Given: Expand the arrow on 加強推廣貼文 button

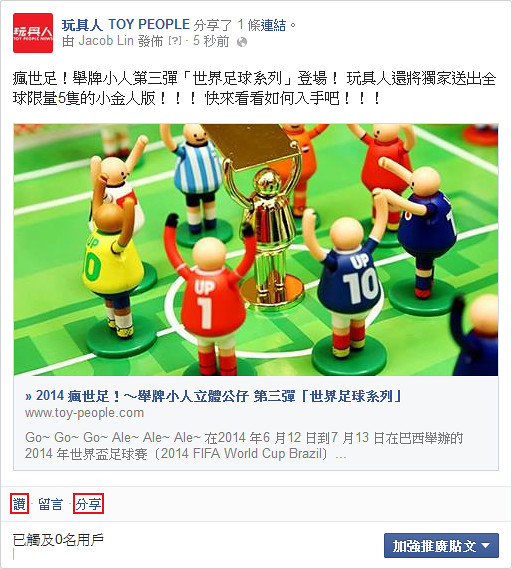Looking at the screenshot, I should [485, 545].
